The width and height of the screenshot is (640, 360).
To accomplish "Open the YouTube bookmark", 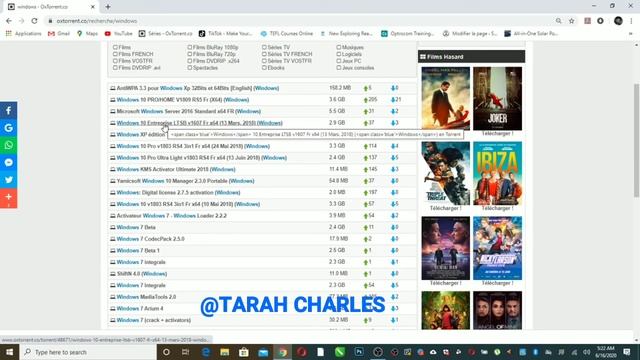I will [x=118, y=33].
